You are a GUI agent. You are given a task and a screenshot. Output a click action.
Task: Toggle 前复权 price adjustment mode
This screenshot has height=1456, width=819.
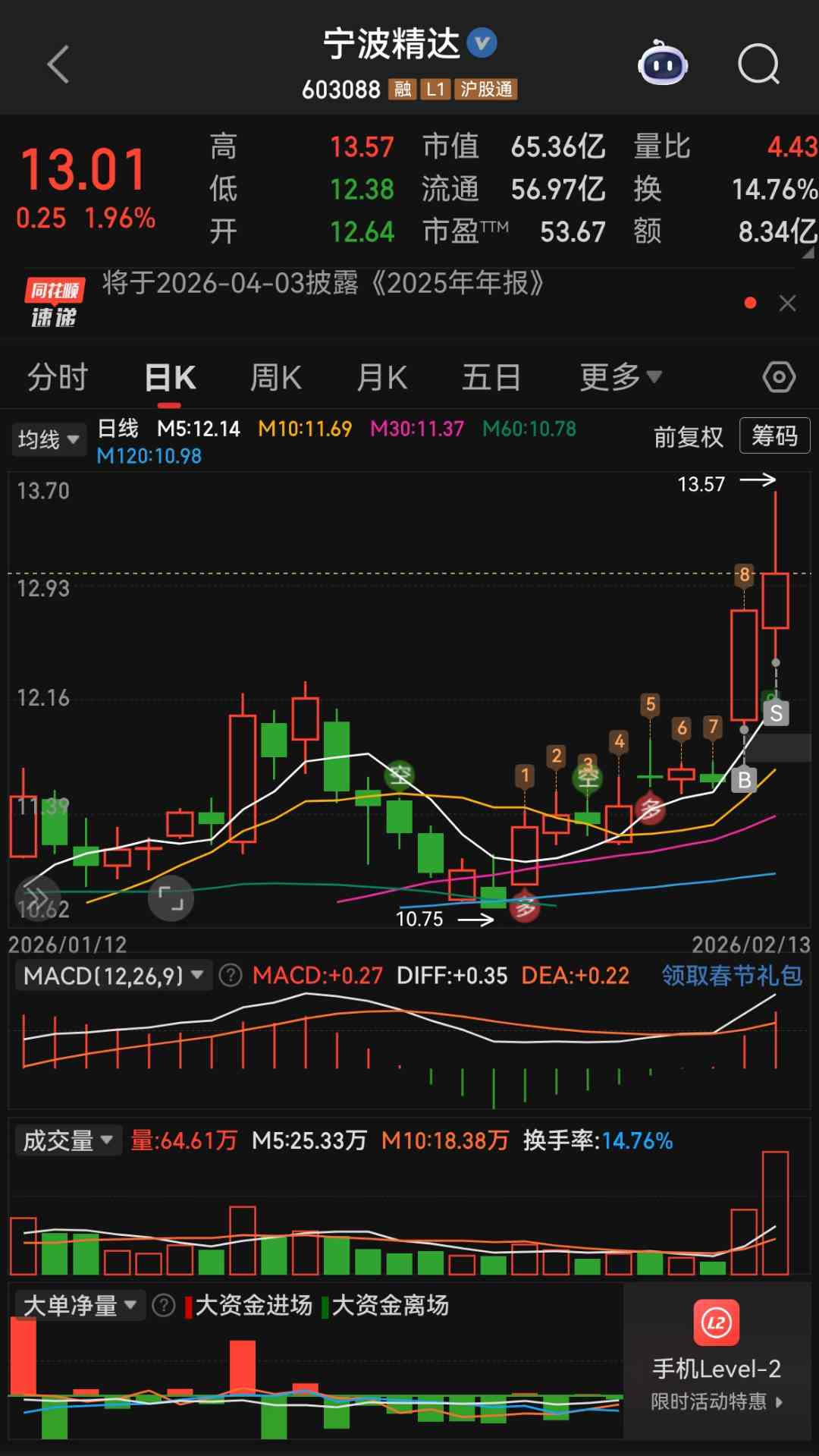(688, 437)
